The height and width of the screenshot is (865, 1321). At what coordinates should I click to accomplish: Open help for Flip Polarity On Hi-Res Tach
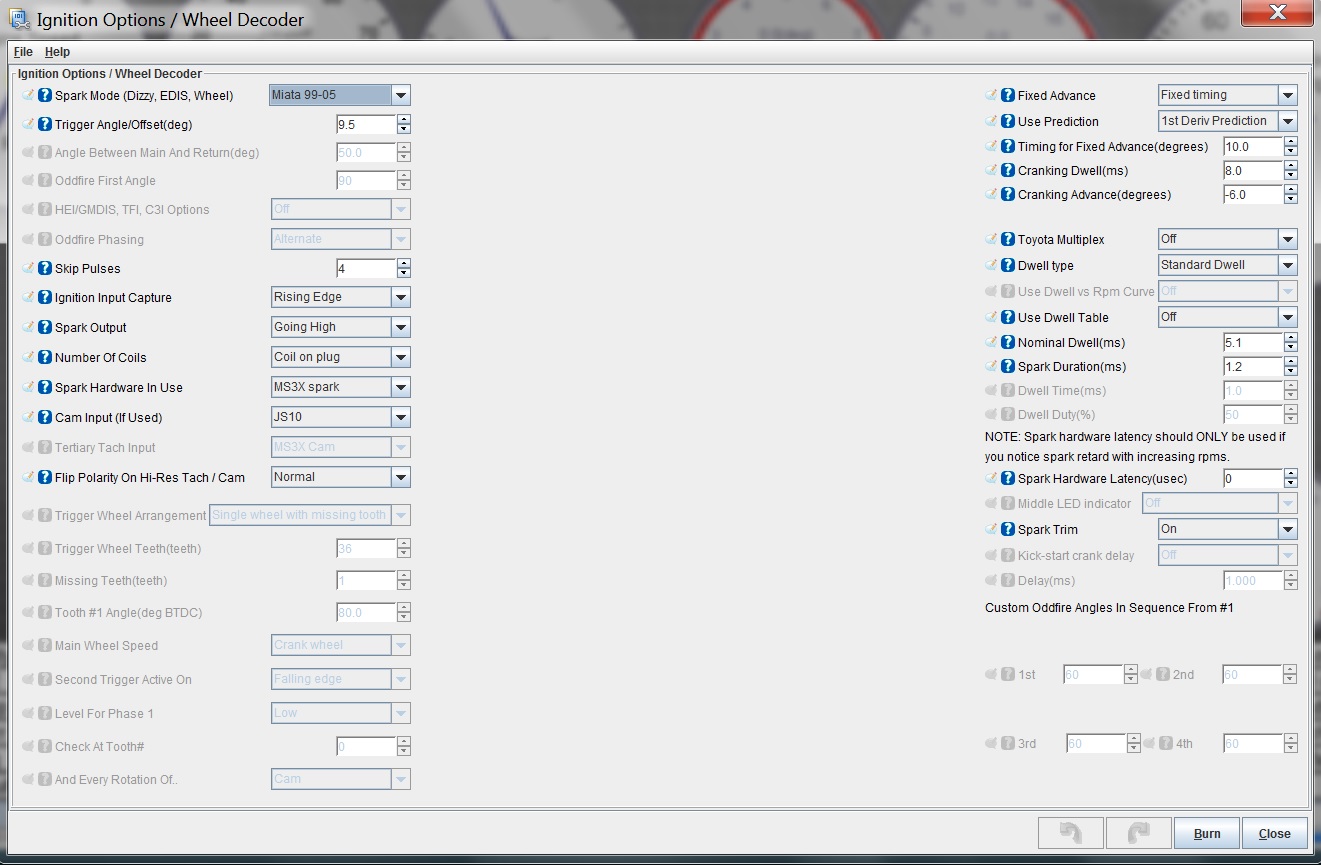[x=45, y=478]
